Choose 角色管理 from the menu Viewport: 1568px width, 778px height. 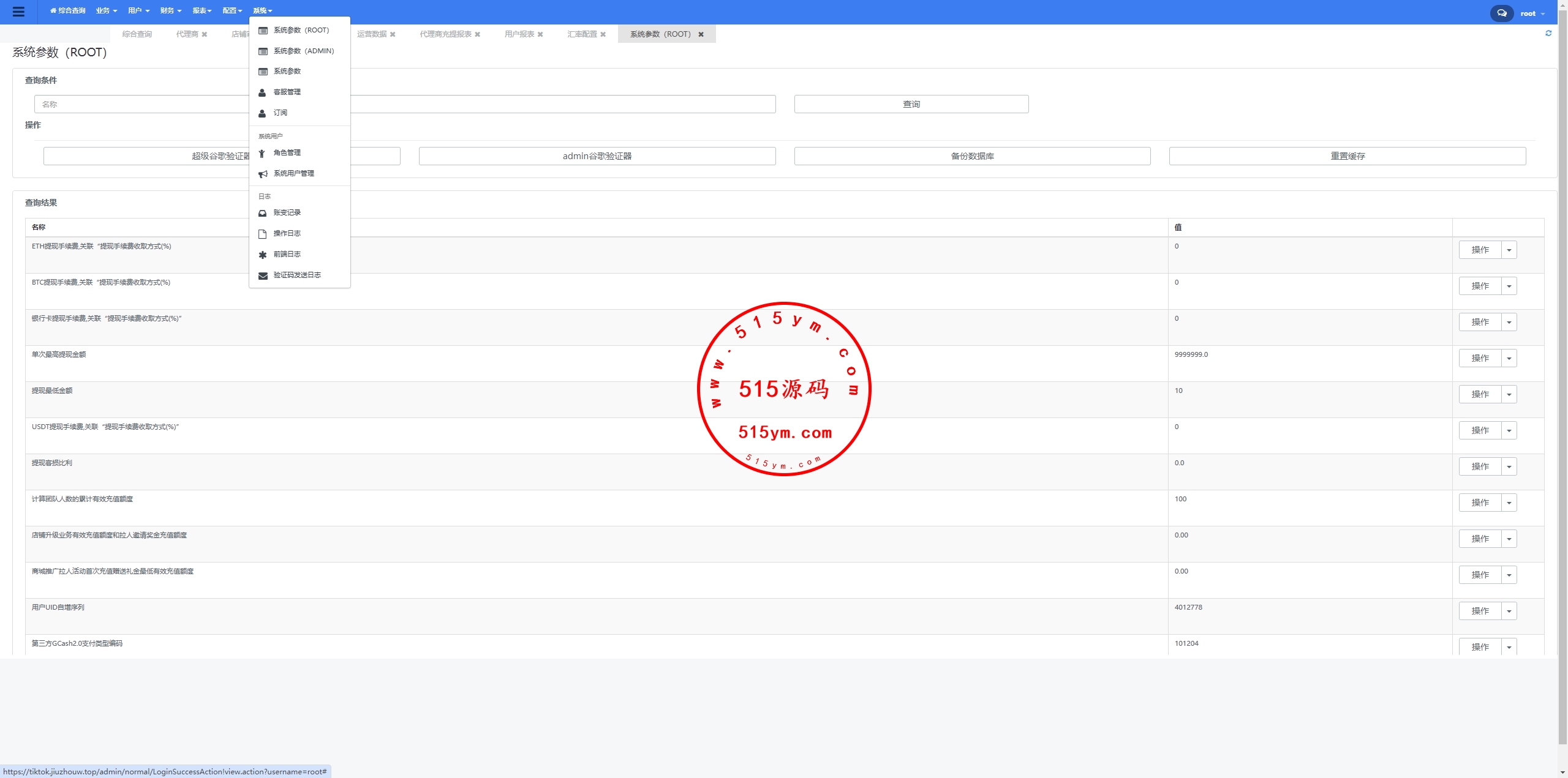click(287, 152)
